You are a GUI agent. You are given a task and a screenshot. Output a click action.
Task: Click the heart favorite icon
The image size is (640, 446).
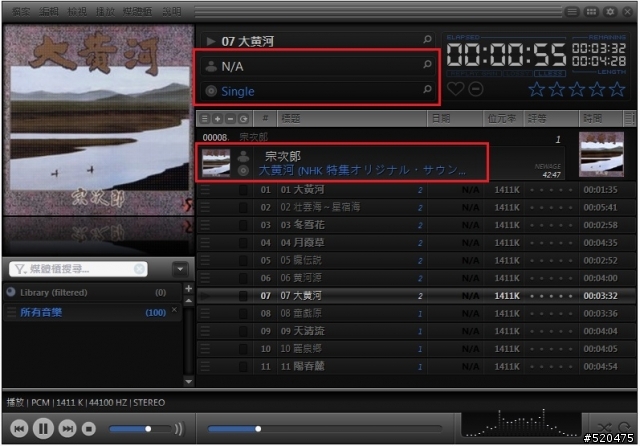455,89
